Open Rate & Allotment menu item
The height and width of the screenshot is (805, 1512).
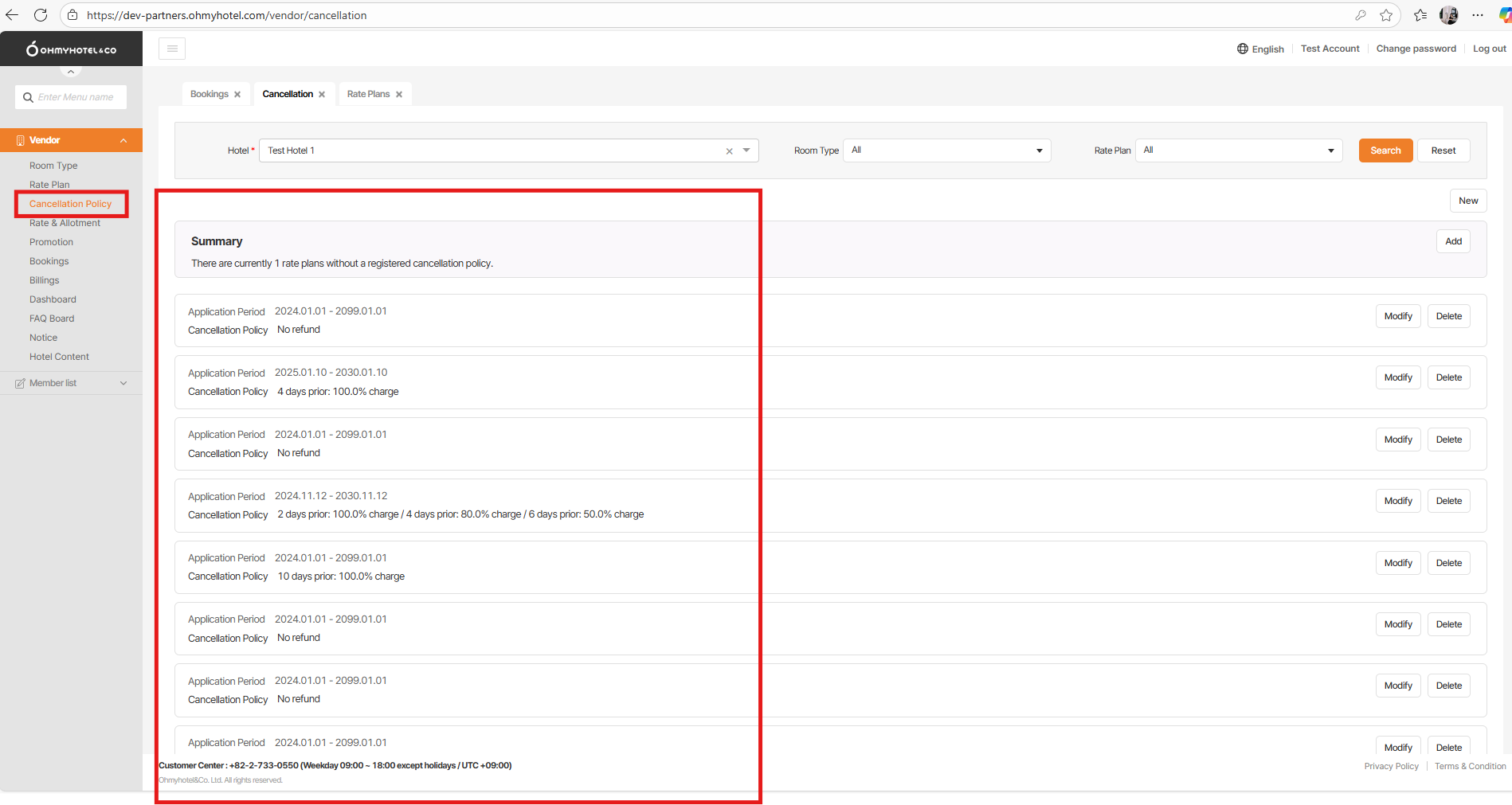[65, 223]
